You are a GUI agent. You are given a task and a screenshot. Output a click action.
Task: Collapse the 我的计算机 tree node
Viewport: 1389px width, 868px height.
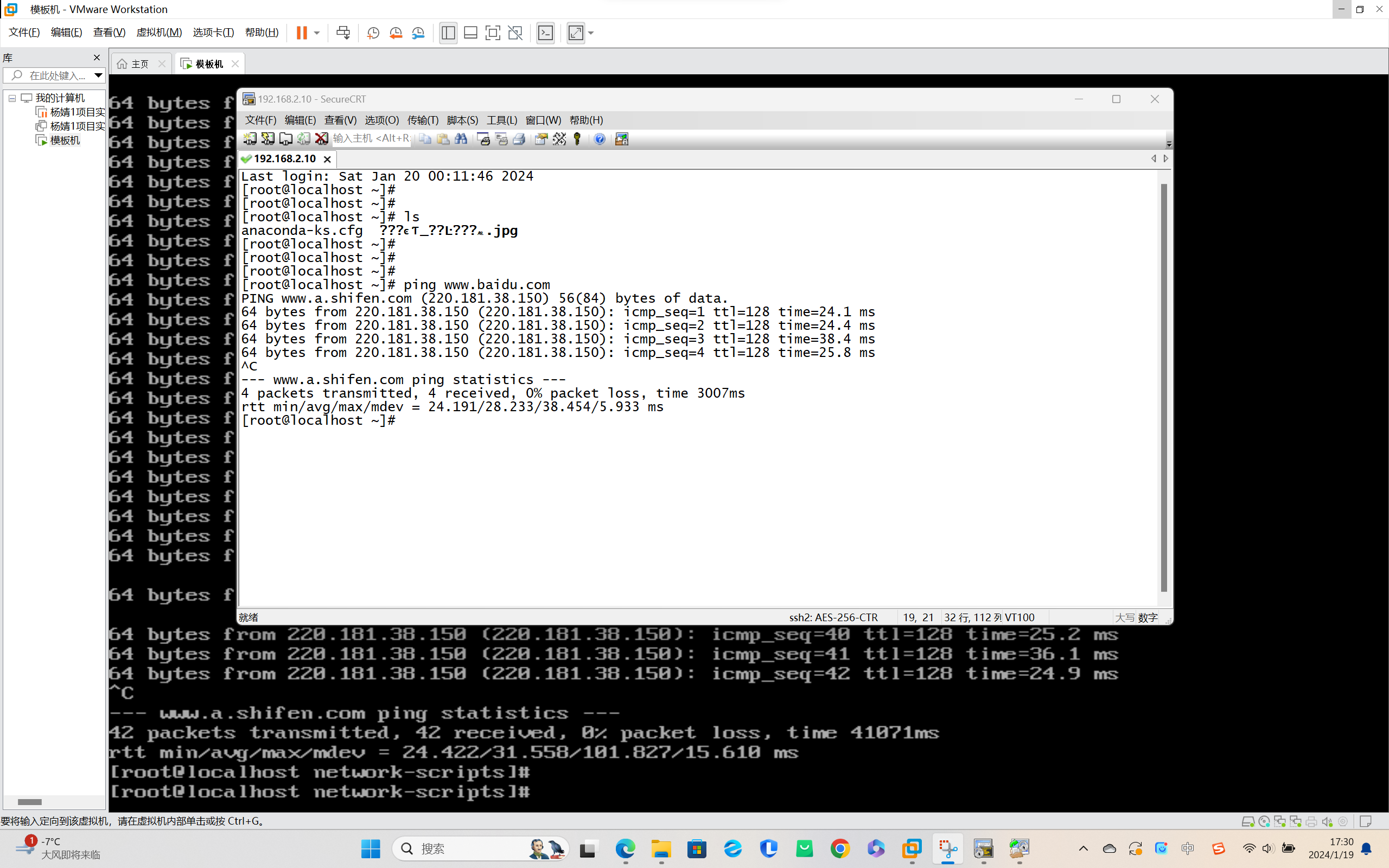click(x=11, y=98)
